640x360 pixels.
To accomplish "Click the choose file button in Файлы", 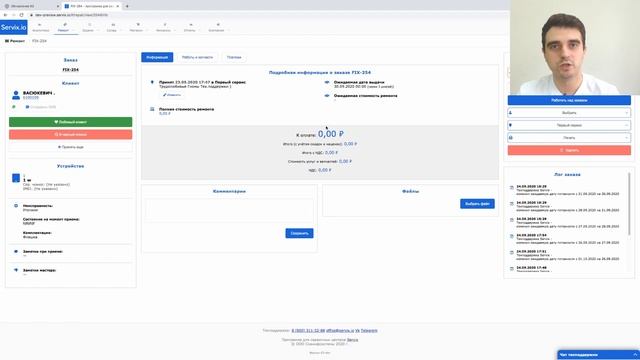I will pyautogui.click(x=477, y=204).
